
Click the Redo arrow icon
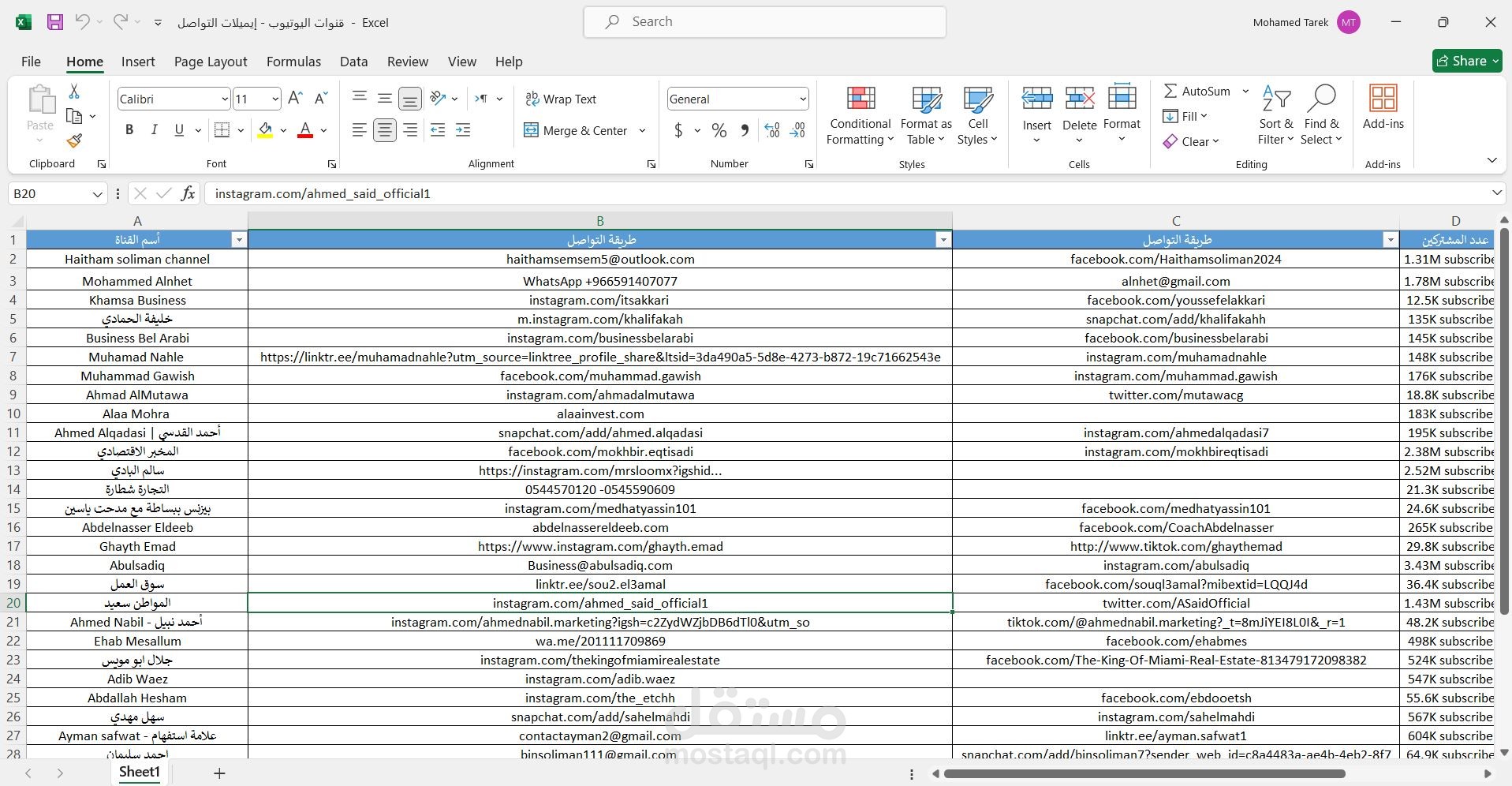120,22
